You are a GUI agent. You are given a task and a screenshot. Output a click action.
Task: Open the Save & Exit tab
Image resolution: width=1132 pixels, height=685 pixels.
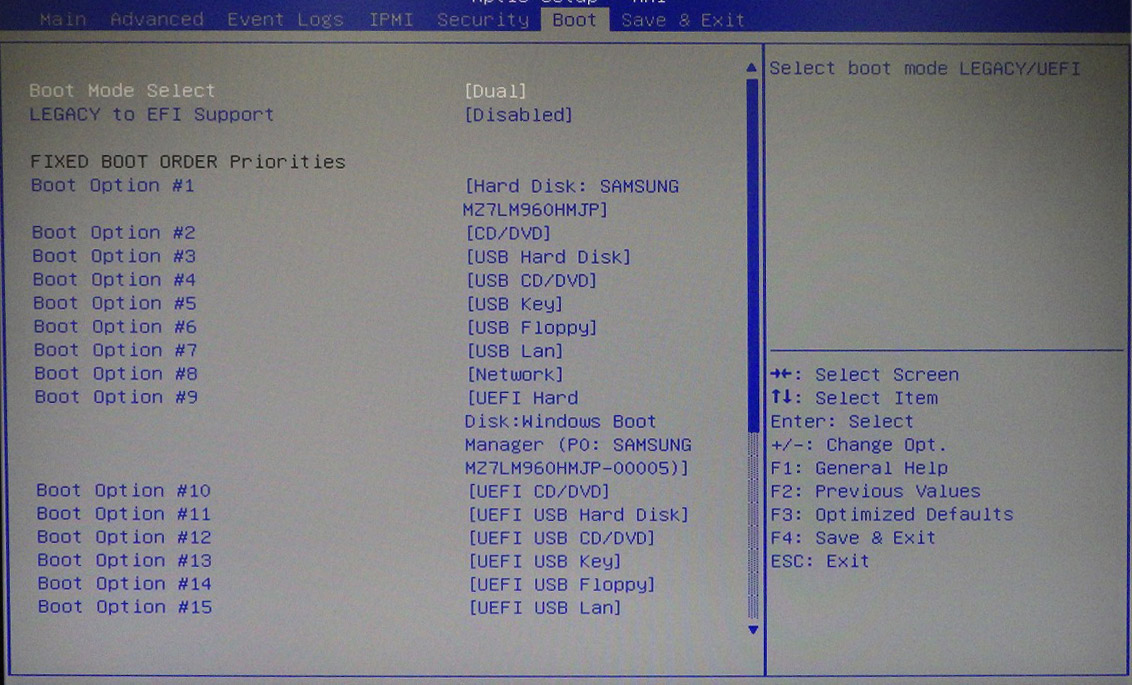click(683, 19)
